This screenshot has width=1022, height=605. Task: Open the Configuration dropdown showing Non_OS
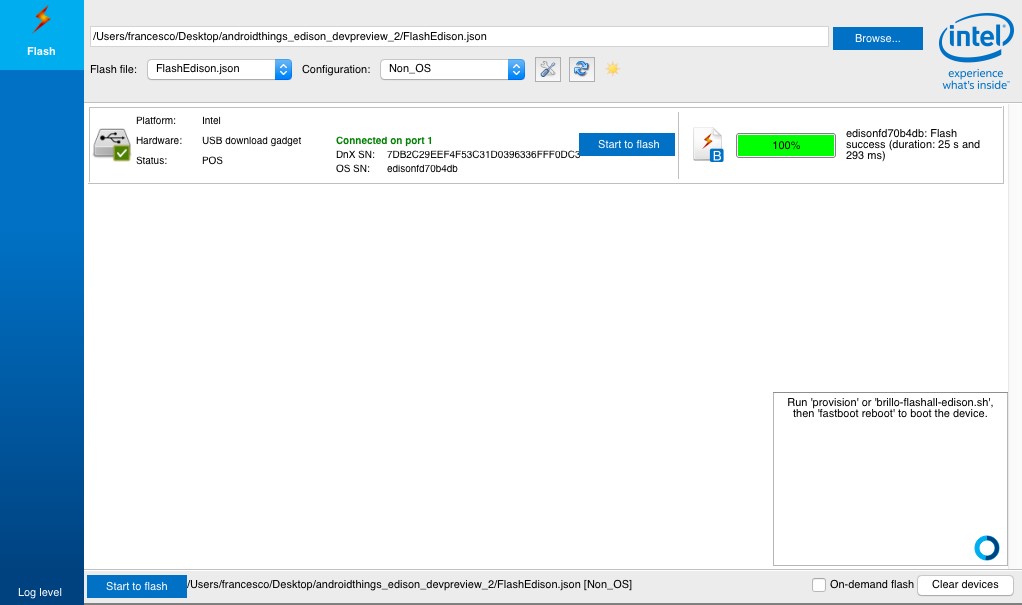click(x=452, y=69)
